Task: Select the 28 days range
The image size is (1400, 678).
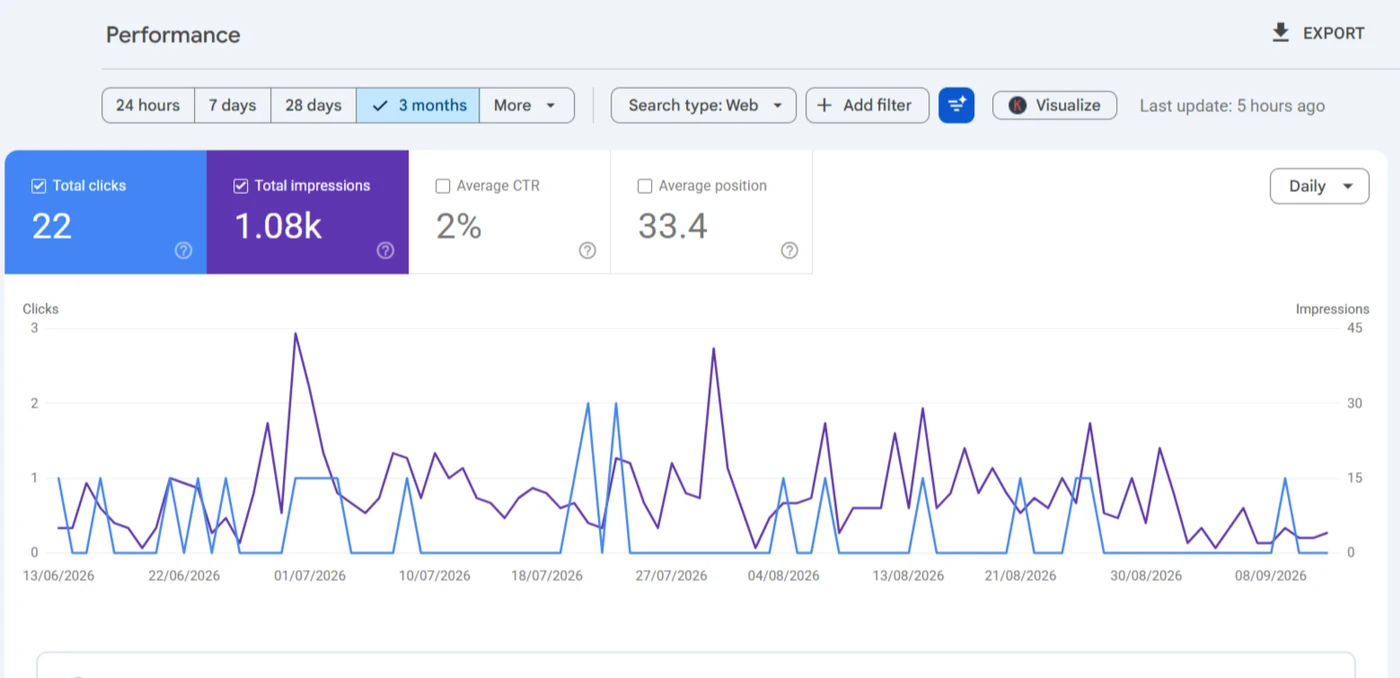Action: (x=313, y=105)
